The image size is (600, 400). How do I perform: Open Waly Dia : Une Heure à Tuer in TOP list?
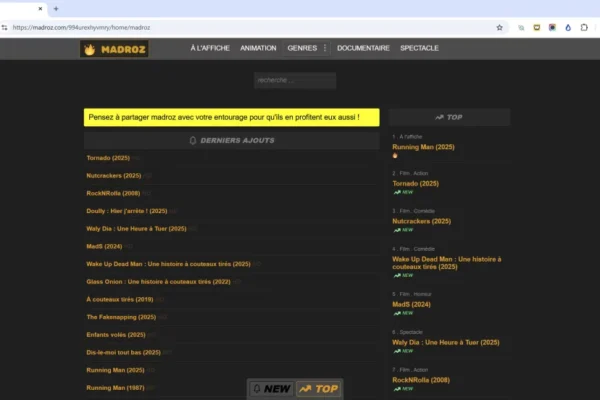click(446, 342)
